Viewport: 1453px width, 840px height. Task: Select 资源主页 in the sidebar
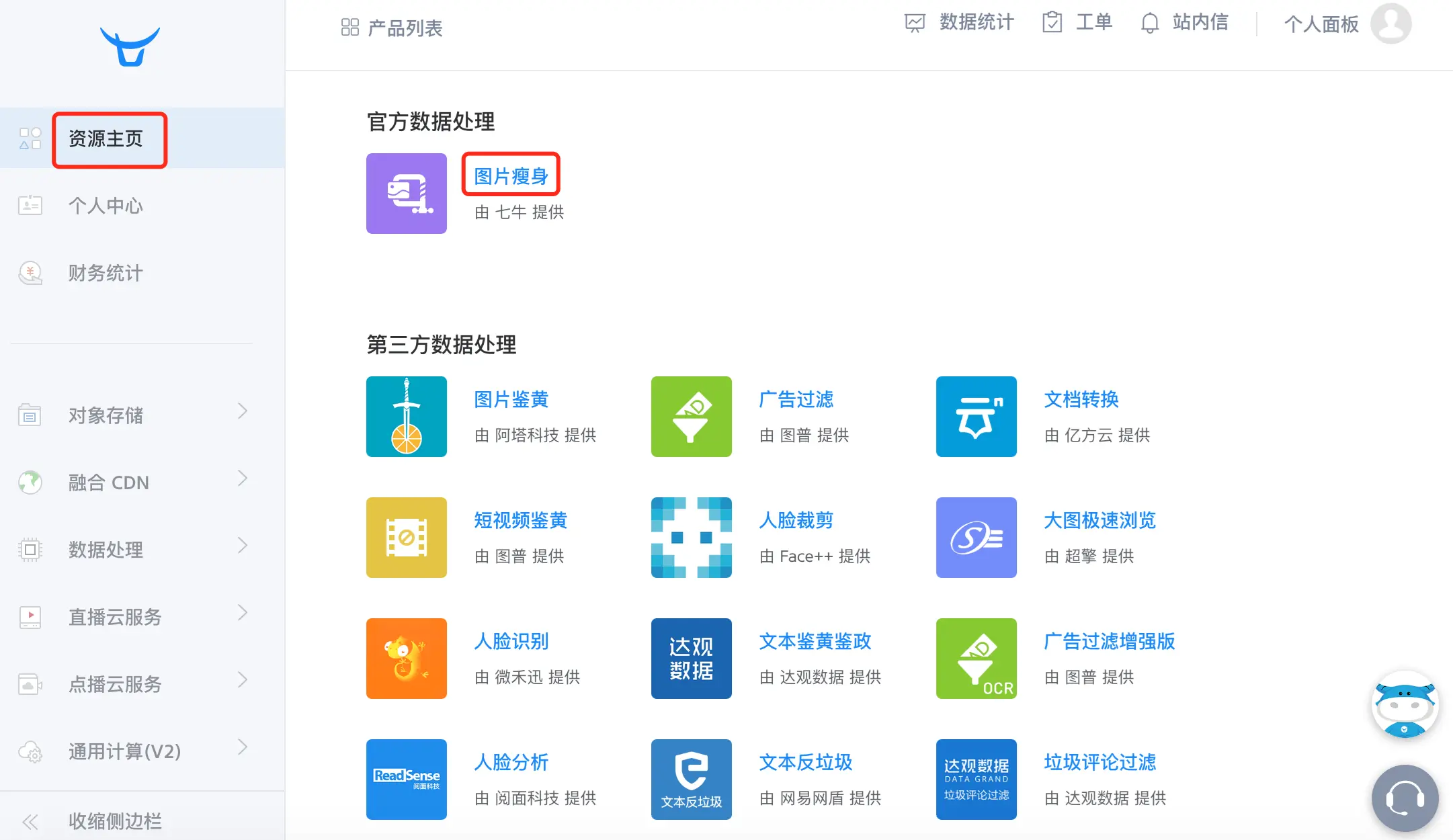(x=142, y=138)
